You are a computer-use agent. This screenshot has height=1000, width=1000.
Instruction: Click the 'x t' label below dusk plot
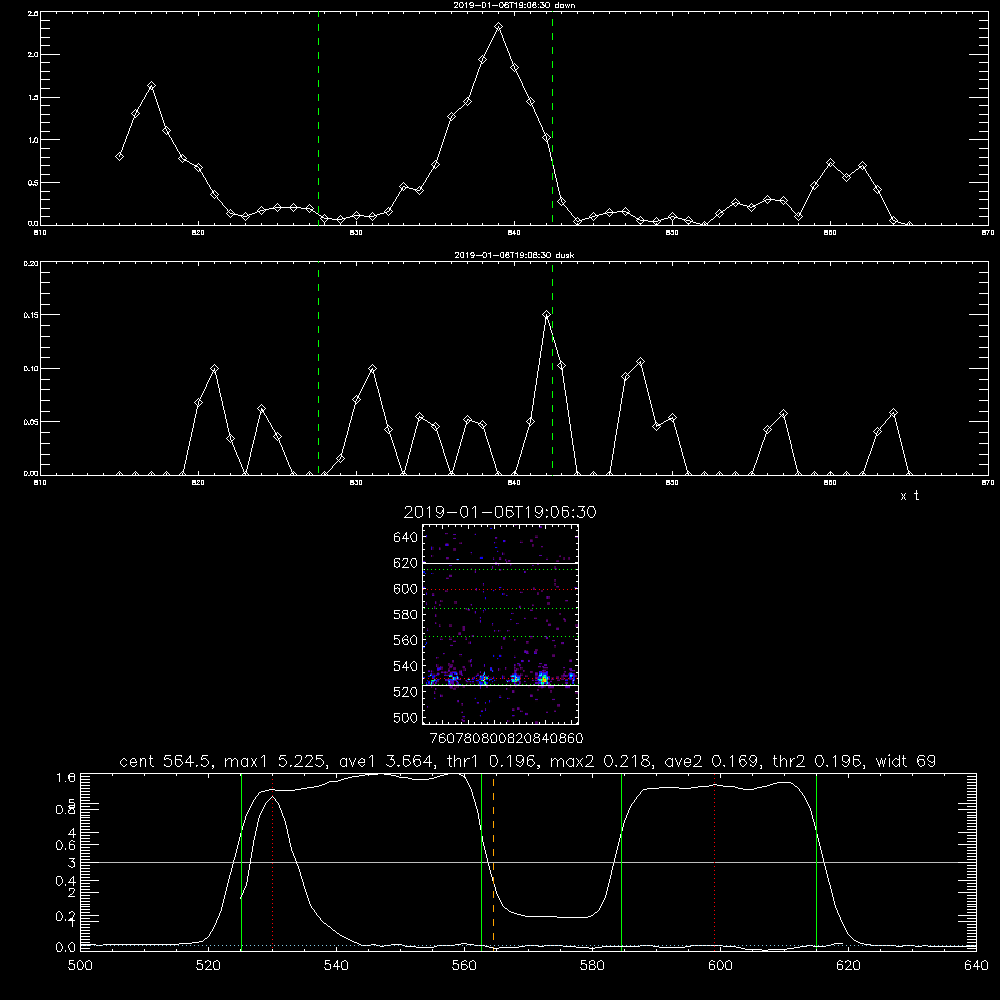pyautogui.click(x=909, y=496)
